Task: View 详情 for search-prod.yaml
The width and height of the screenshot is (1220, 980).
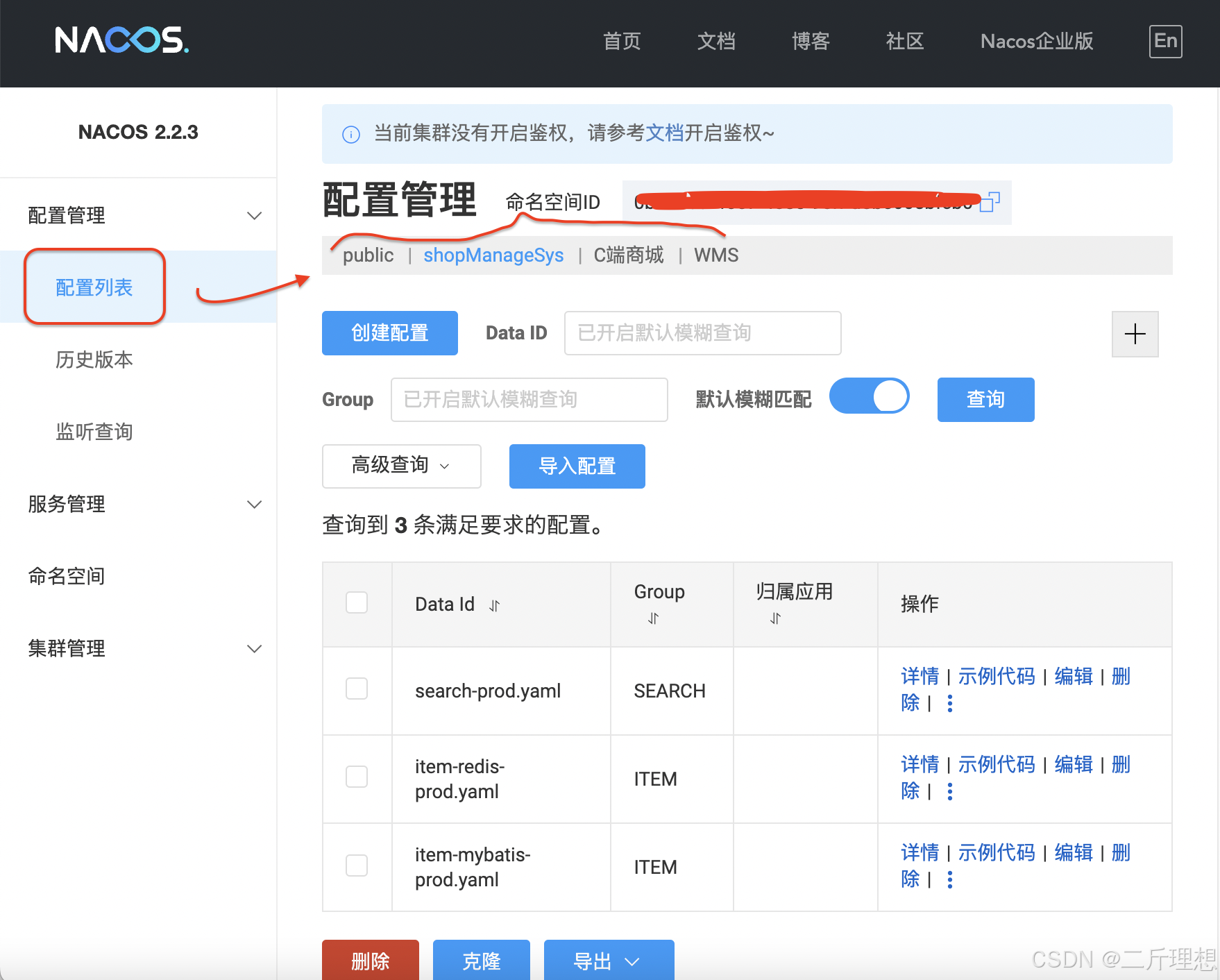Action: pyautogui.click(x=920, y=676)
